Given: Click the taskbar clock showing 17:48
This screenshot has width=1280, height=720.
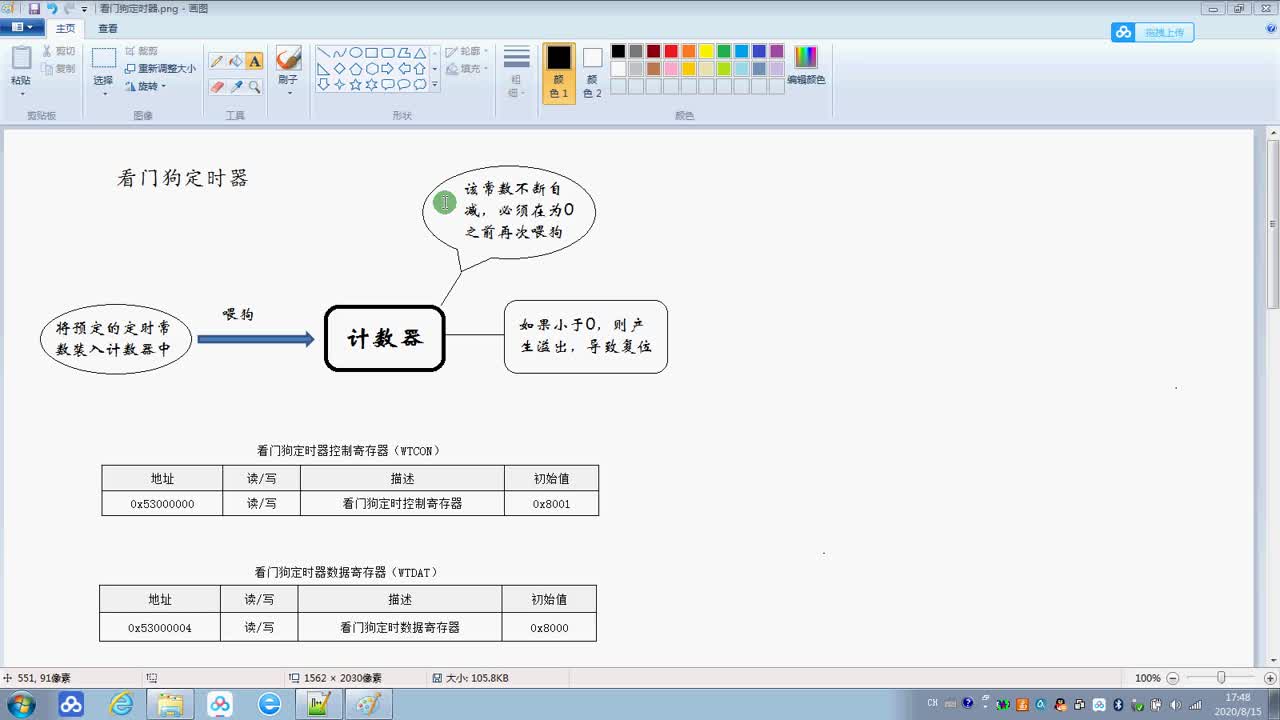Looking at the screenshot, I should pos(1238,704).
